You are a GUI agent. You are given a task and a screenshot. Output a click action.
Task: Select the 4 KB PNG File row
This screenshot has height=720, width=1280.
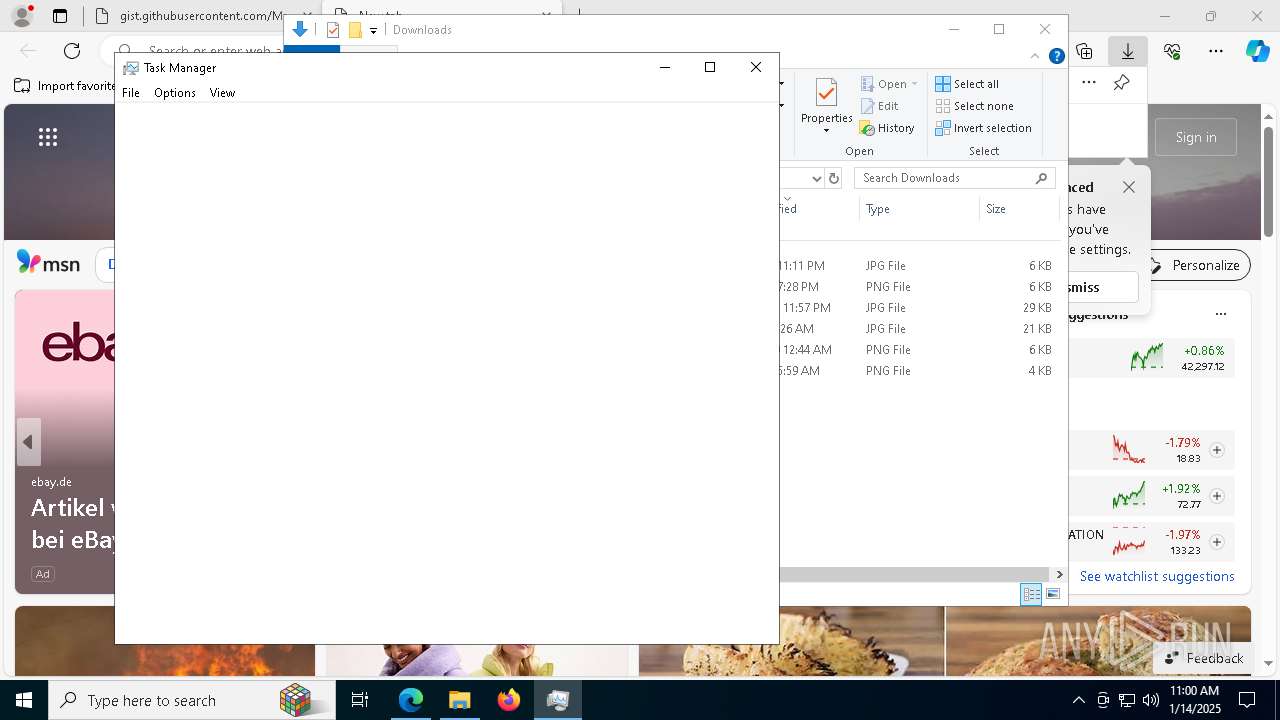pos(918,371)
